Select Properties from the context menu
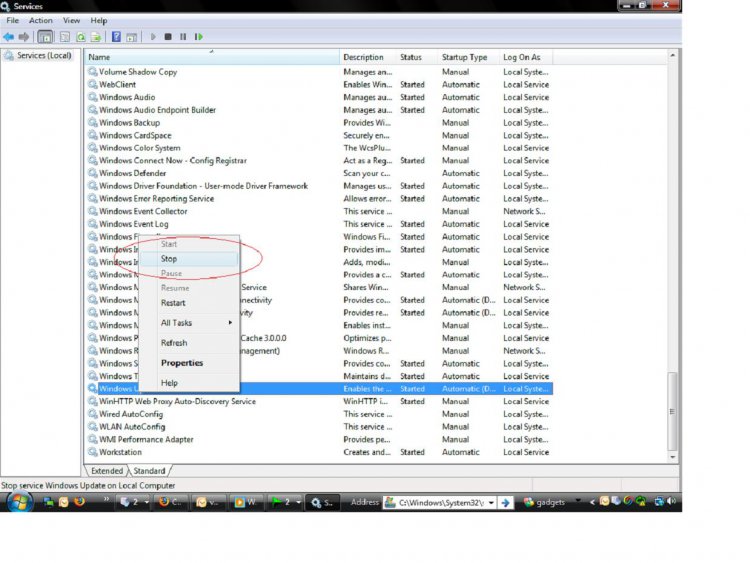The height and width of the screenshot is (563, 750). click(182, 363)
